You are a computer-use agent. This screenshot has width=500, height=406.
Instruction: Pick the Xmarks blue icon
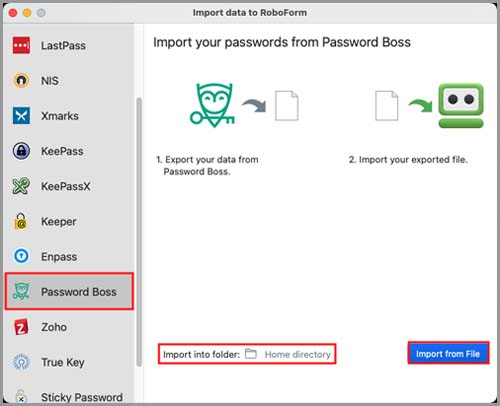click(21, 116)
